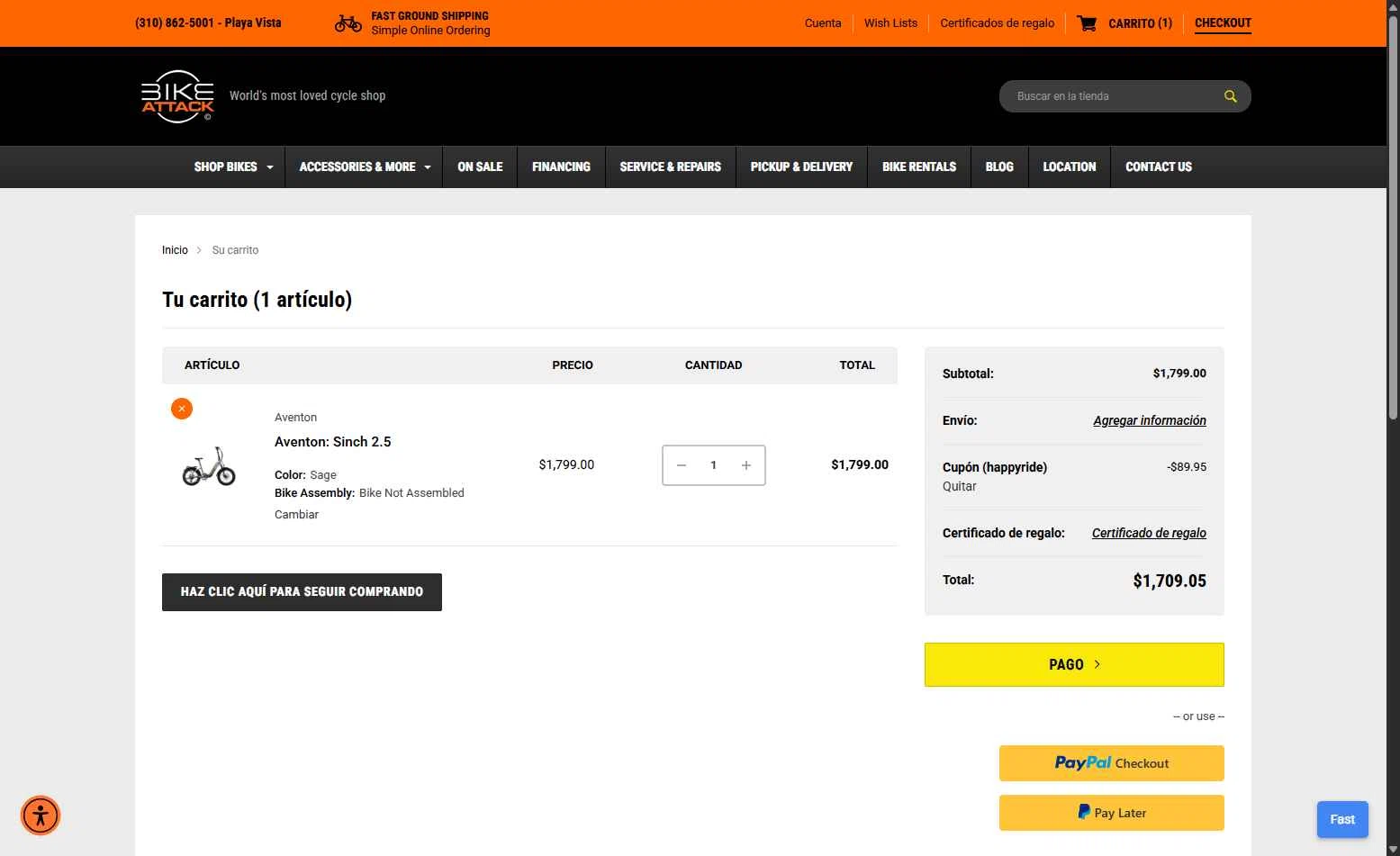
Task: Click the Cambiar link for the item
Action: coord(296,515)
